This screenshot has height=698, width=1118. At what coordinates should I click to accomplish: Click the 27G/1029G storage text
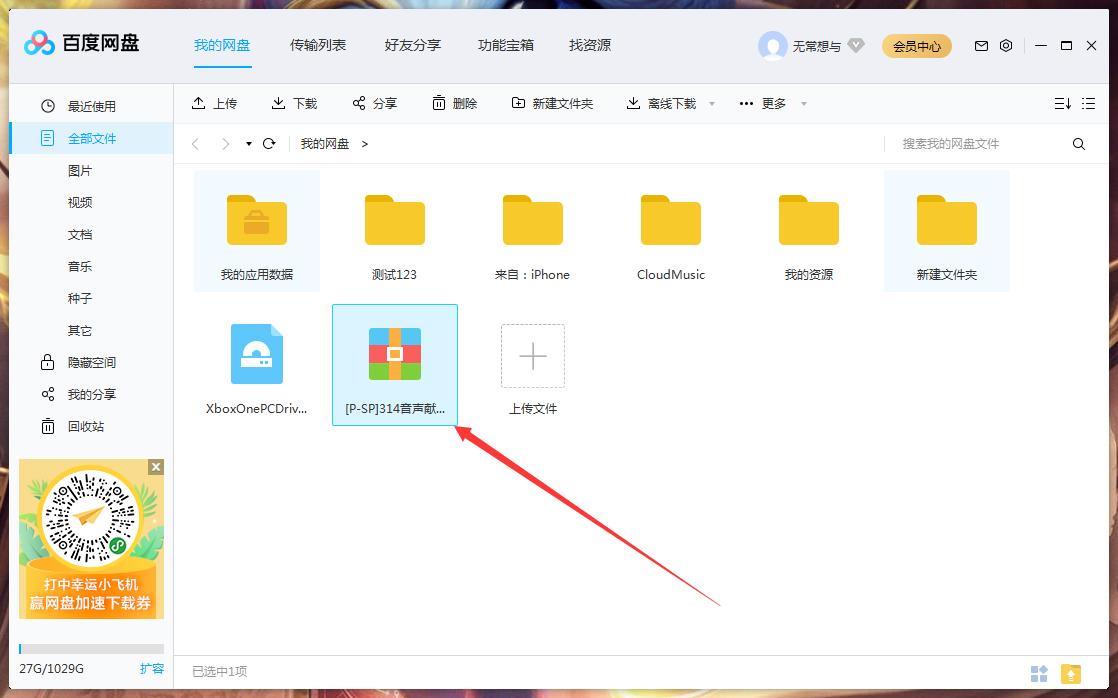coord(51,669)
